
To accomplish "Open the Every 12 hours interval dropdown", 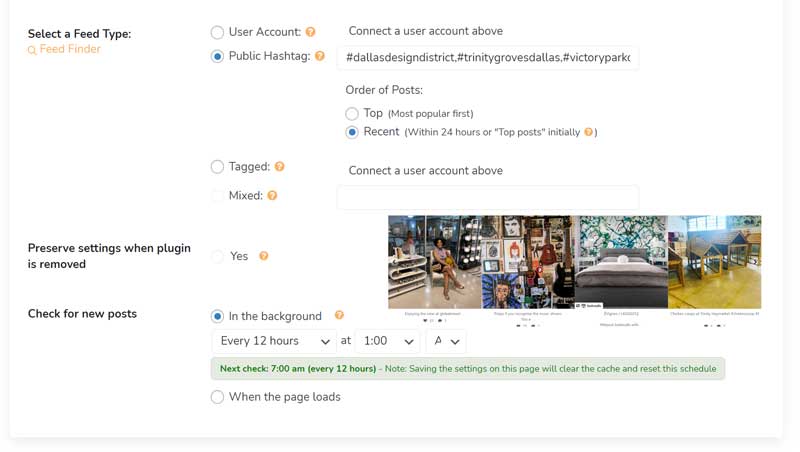I will pos(274,341).
